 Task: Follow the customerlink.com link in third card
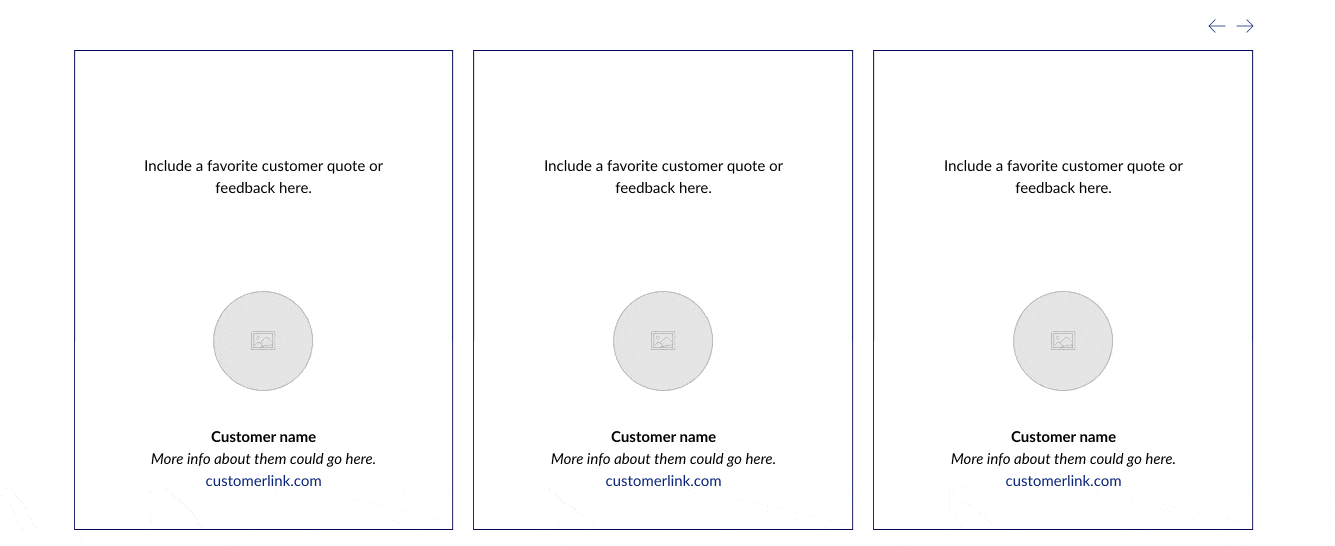pyautogui.click(x=1063, y=481)
